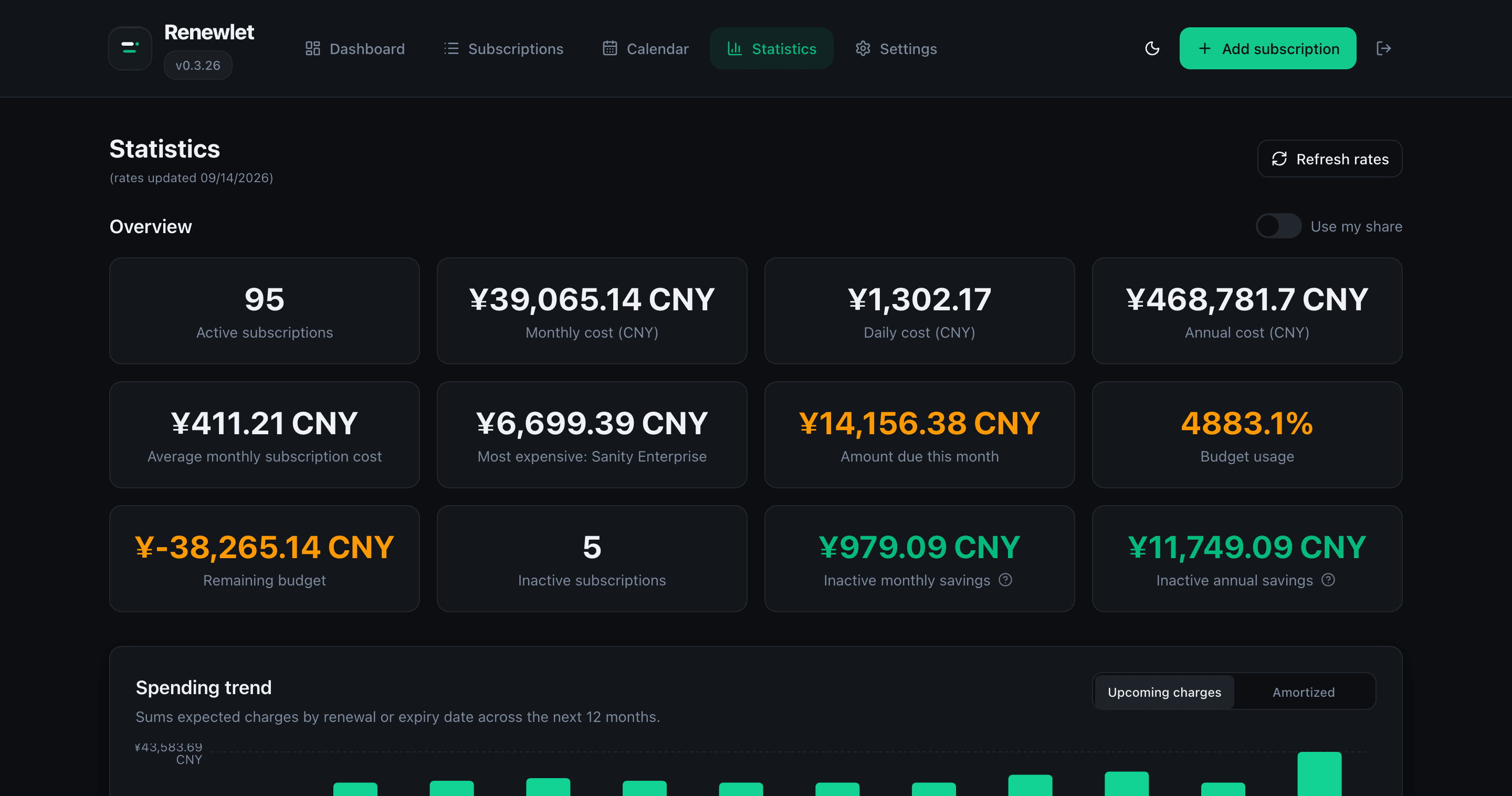The height and width of the screenshot is (796, 1512).
Task: Open the Dashboard tab
Action: pos(355,48)
